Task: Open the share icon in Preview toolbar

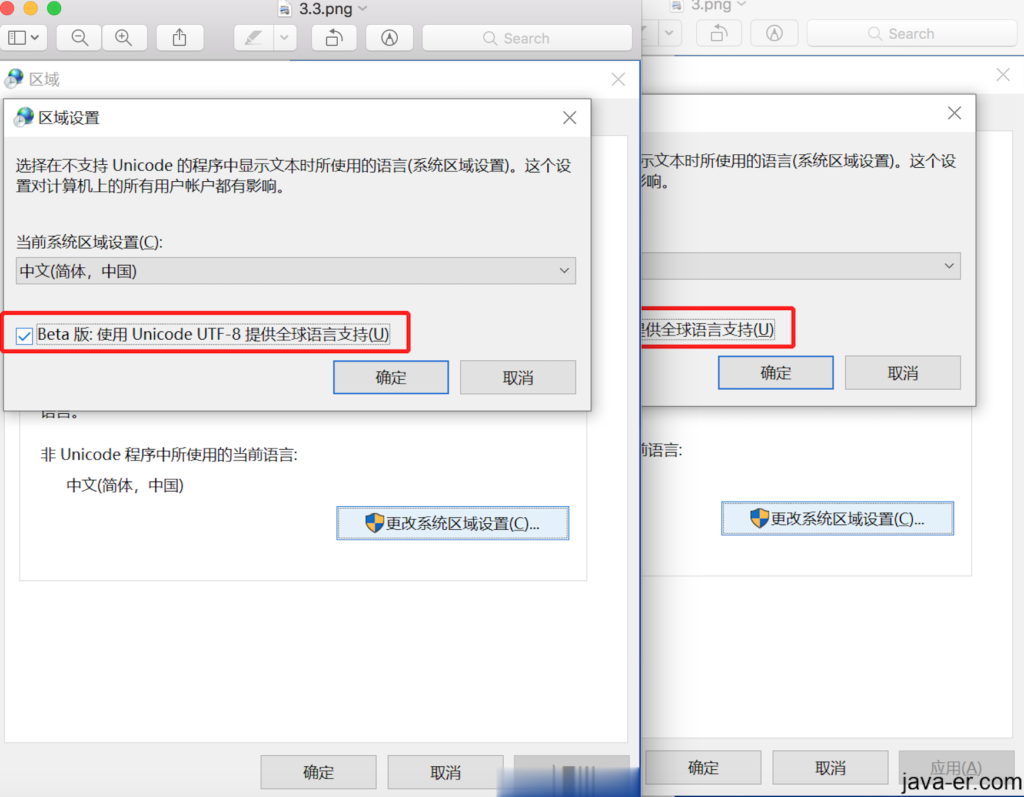Action: pyautogui.click(x=180, y=38)
